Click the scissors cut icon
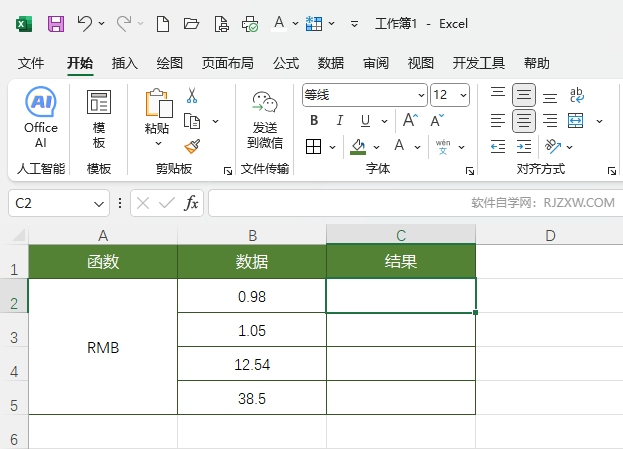 [192, 96]
